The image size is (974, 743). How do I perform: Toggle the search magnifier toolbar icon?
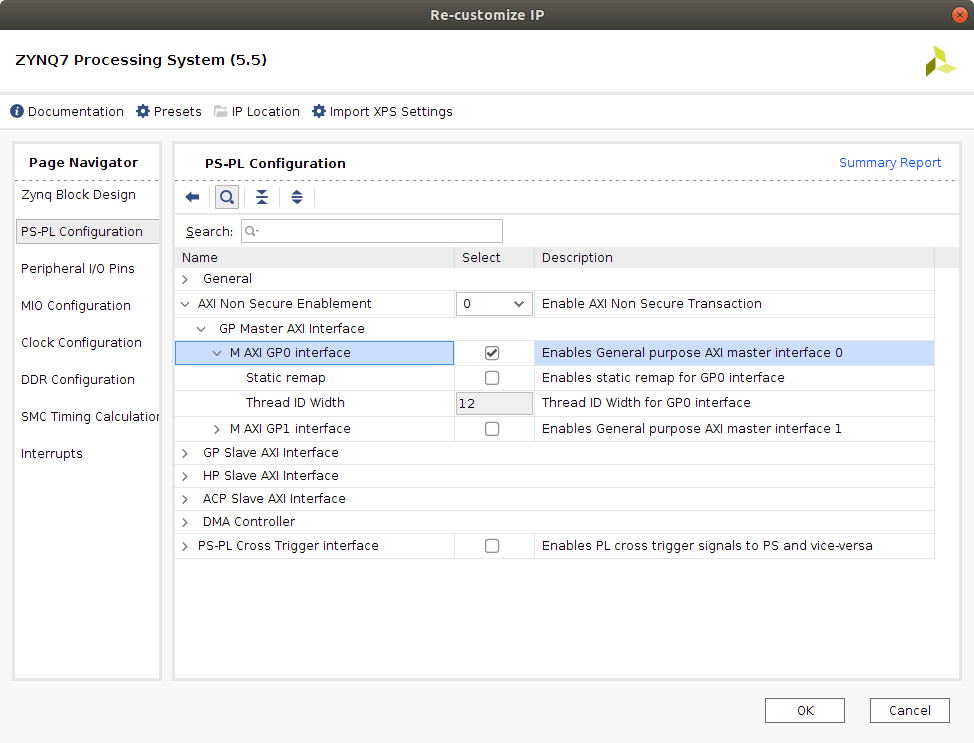pos(227,198)
